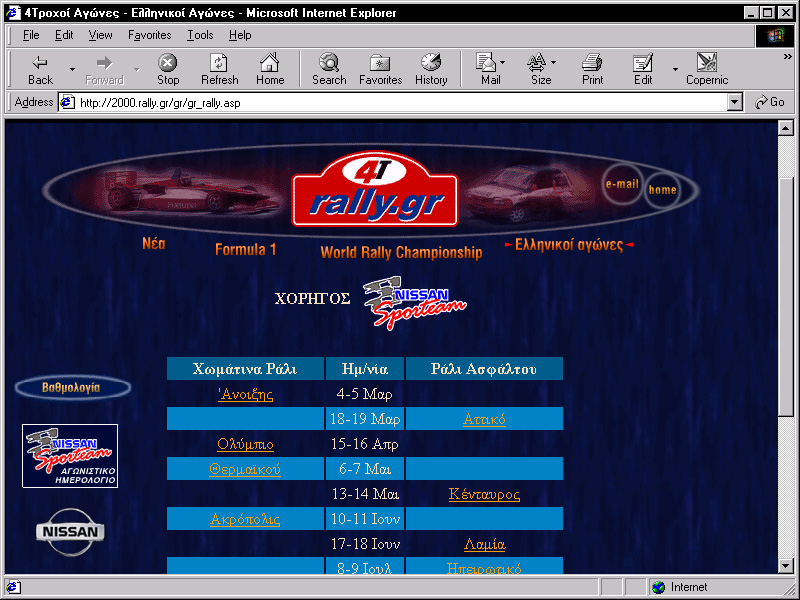
Task: Open the Search pane
Action: (329, 69)
